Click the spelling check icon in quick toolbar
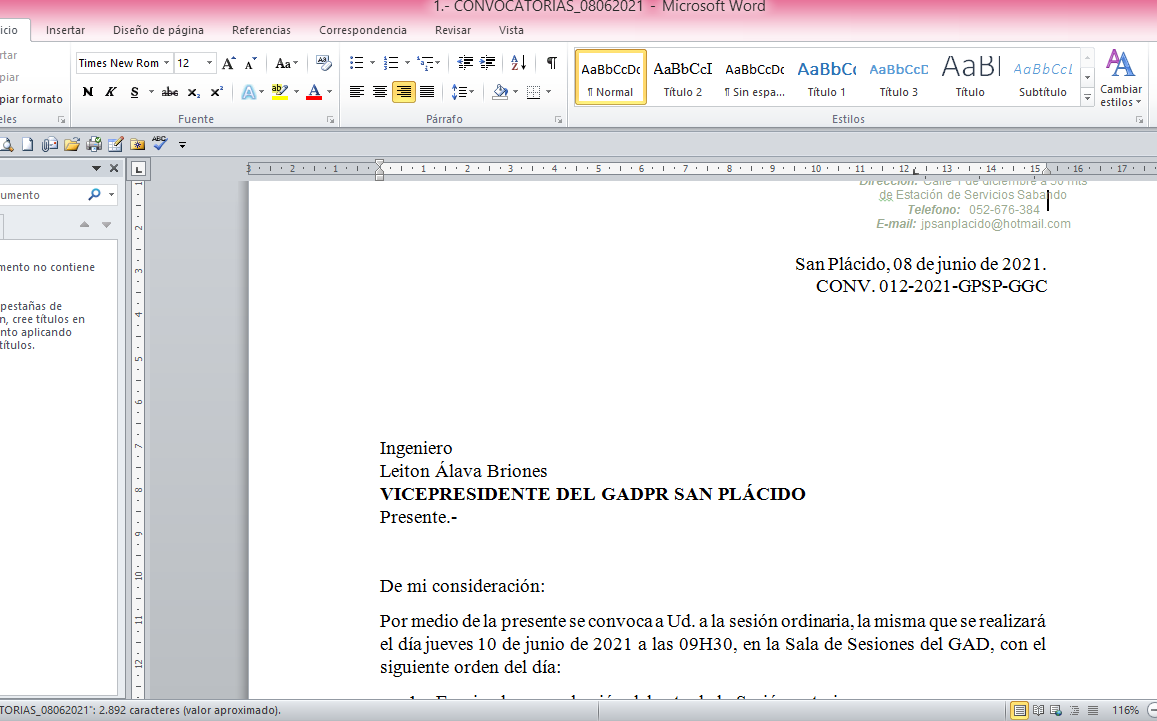 tap(160, 144)
